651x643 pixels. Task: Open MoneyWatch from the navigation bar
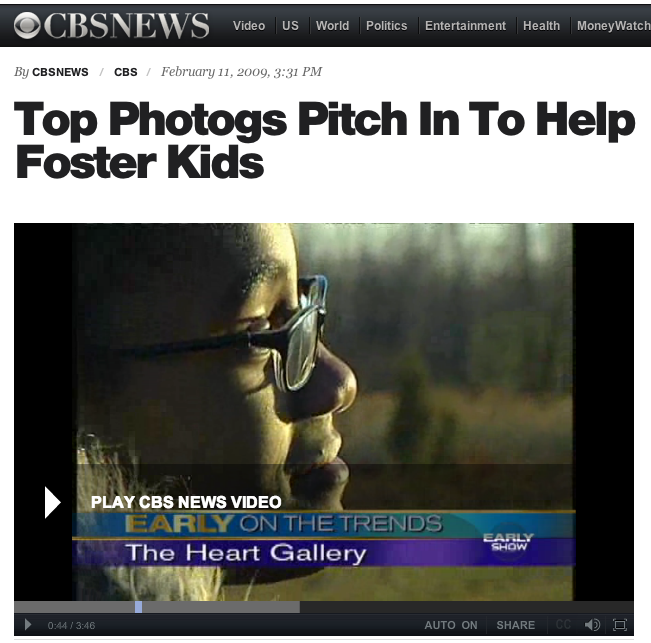(x=614, y=26)
